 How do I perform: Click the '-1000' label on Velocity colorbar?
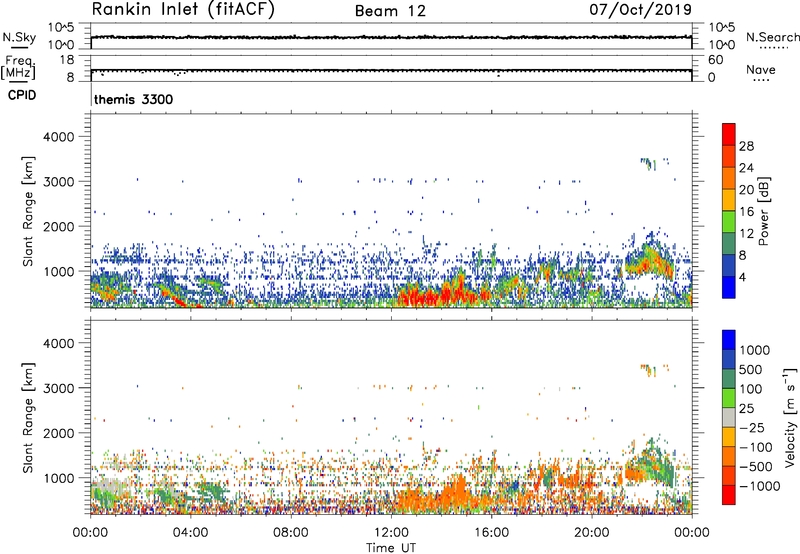[760, 486]
